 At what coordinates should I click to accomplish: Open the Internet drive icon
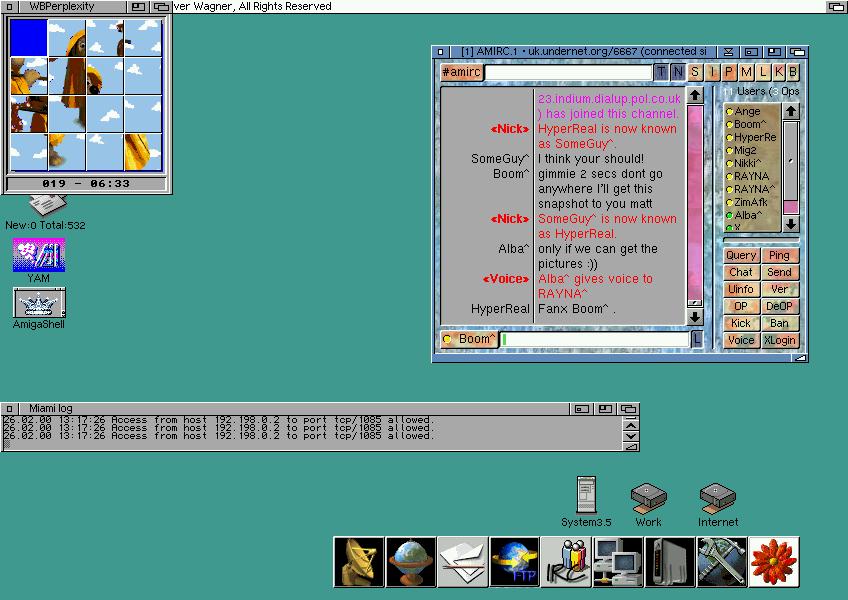coord(717,496)
